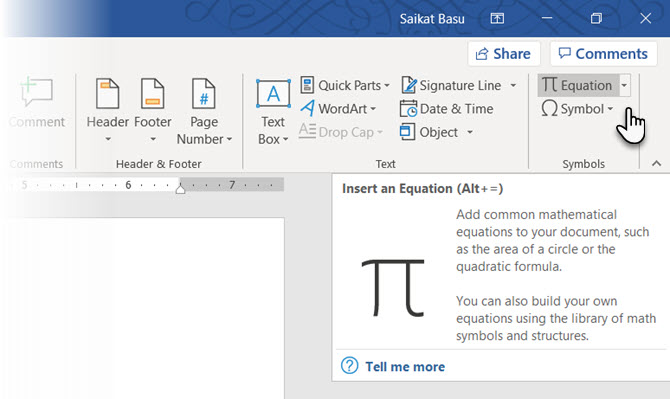
Task: Click the Text Box icon
Action: click(x=273, y=94)
